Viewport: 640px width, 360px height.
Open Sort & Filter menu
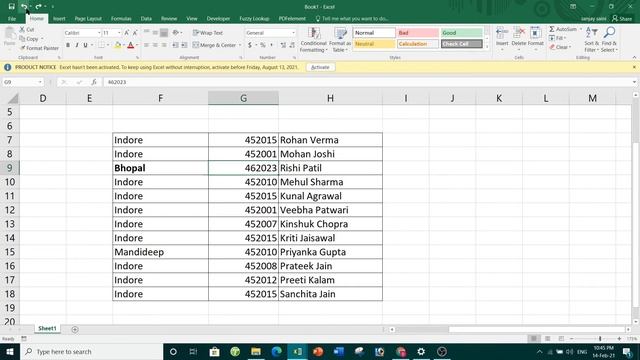(591, 40)
